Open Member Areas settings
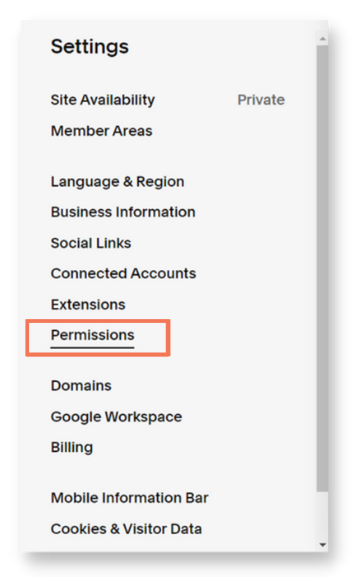Image resolution: width=360 pixels, height=577 pixels. pyautogui.click(x=102, y=131)
